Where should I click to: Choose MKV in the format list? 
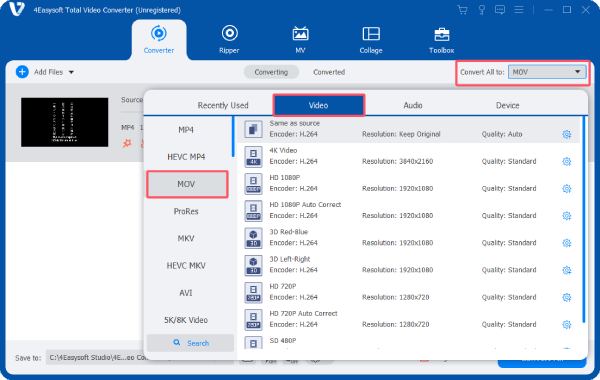(186, 238)
